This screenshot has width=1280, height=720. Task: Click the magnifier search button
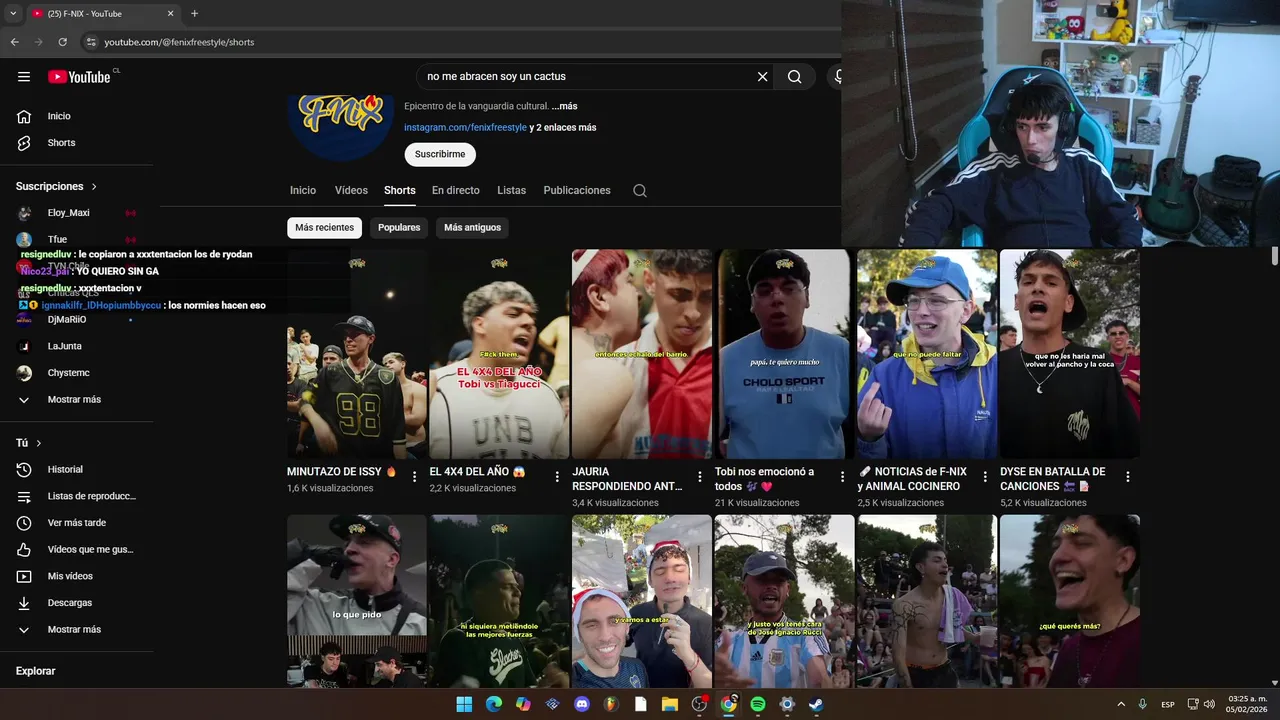click(794, 77)
